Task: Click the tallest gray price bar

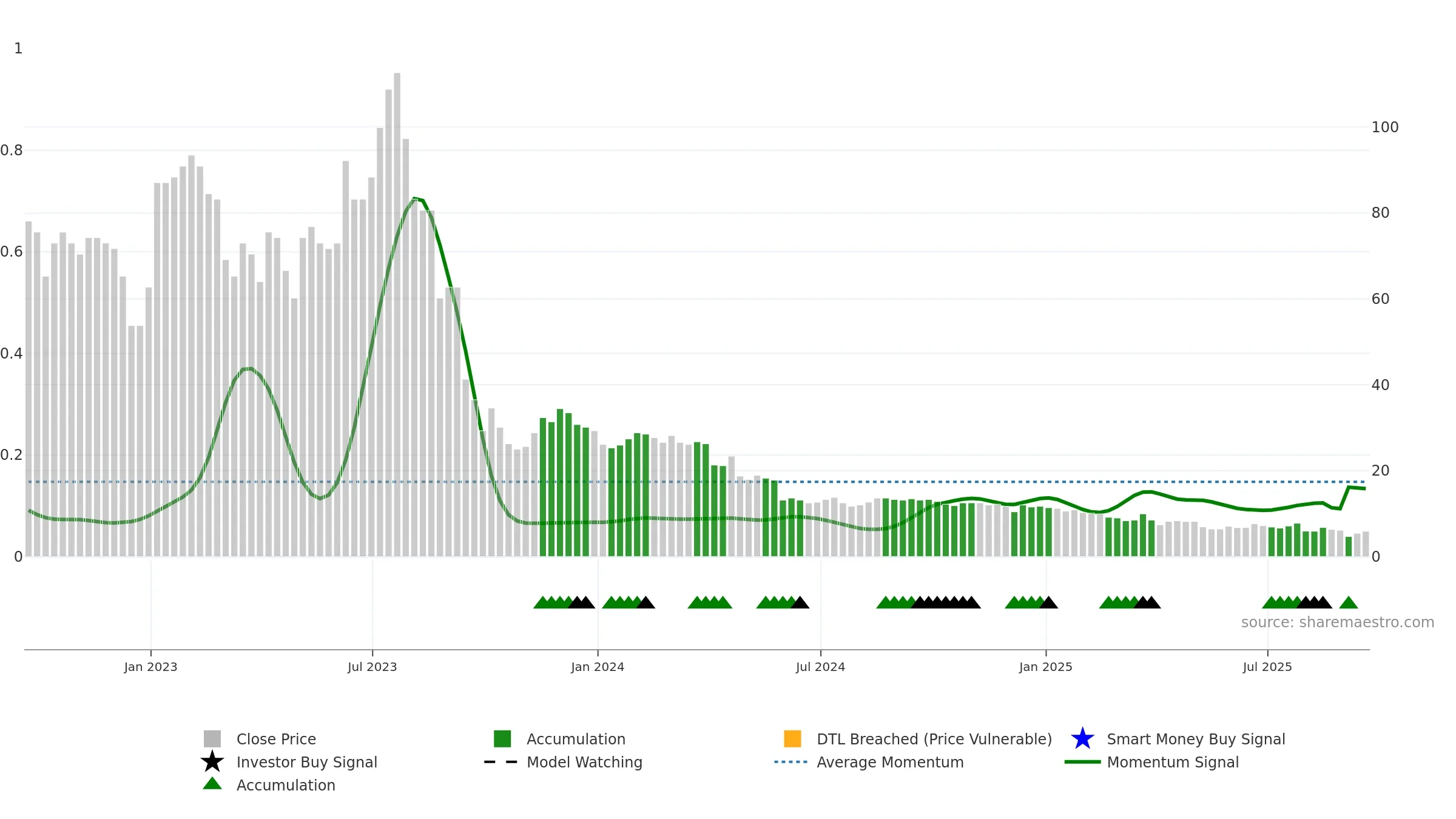Action: pyautogui.click(x=397, y=314)
